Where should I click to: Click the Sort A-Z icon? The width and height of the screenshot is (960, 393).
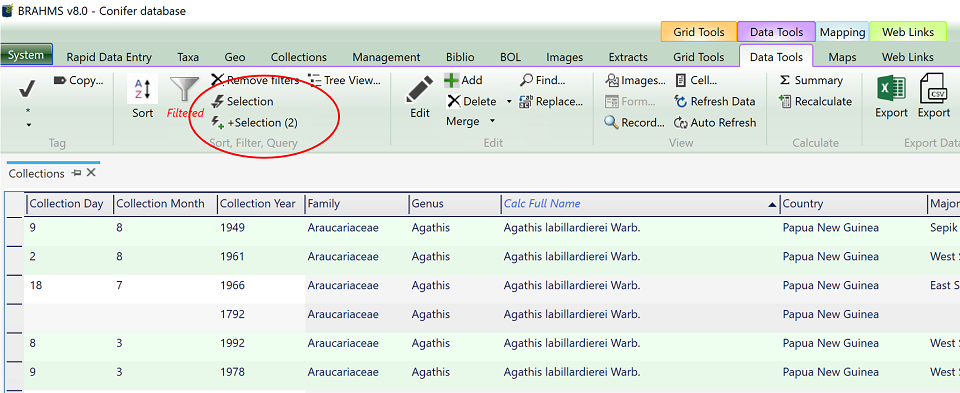(142, 89)
